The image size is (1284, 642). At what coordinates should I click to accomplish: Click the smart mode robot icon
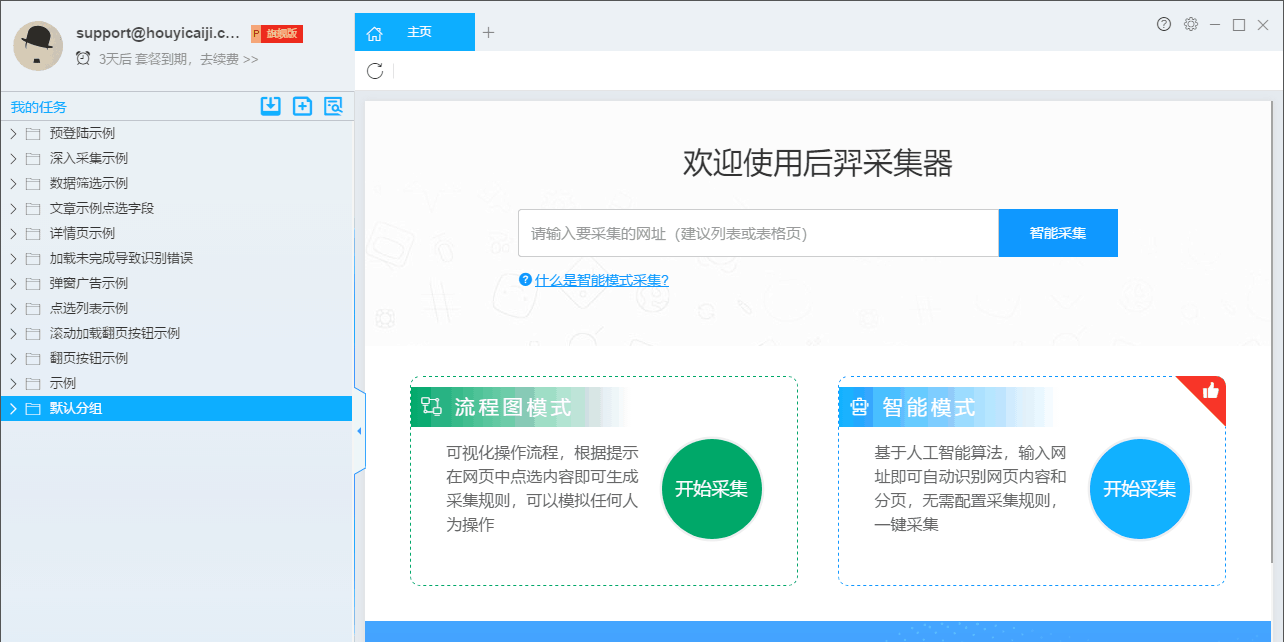point(859,406)
